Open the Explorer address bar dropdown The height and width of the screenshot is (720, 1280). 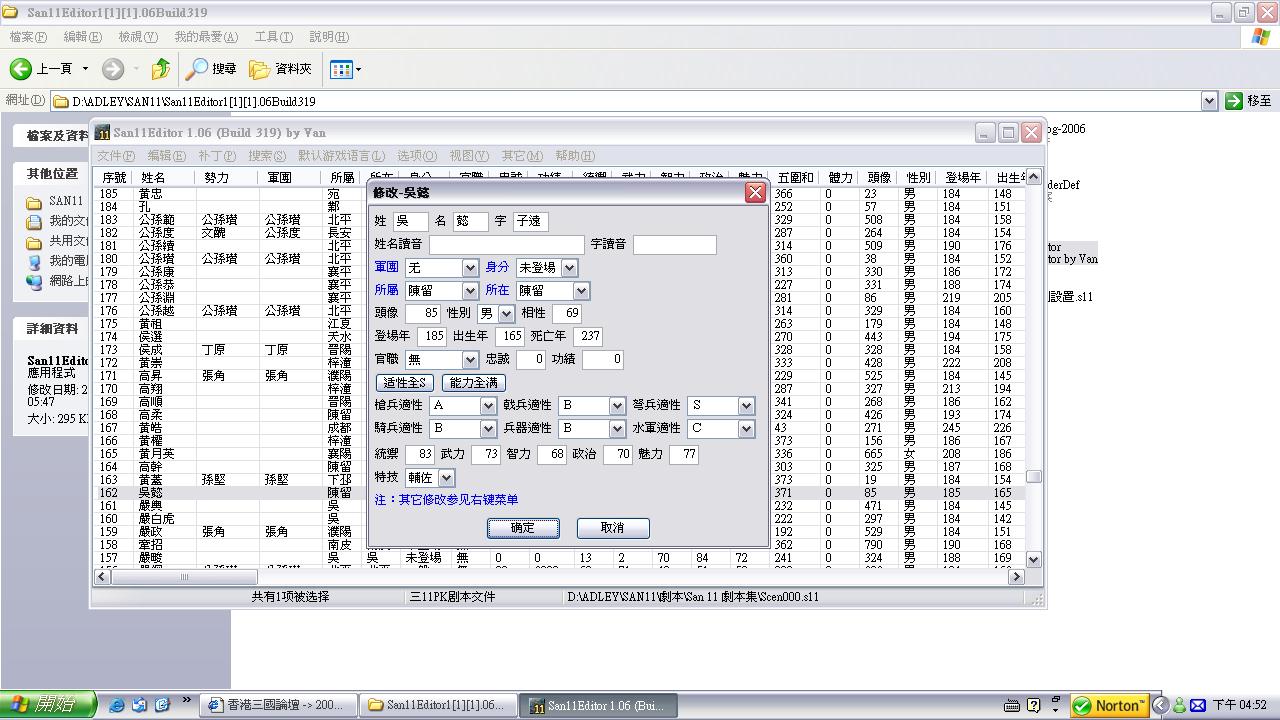(x=1209, y=101)
